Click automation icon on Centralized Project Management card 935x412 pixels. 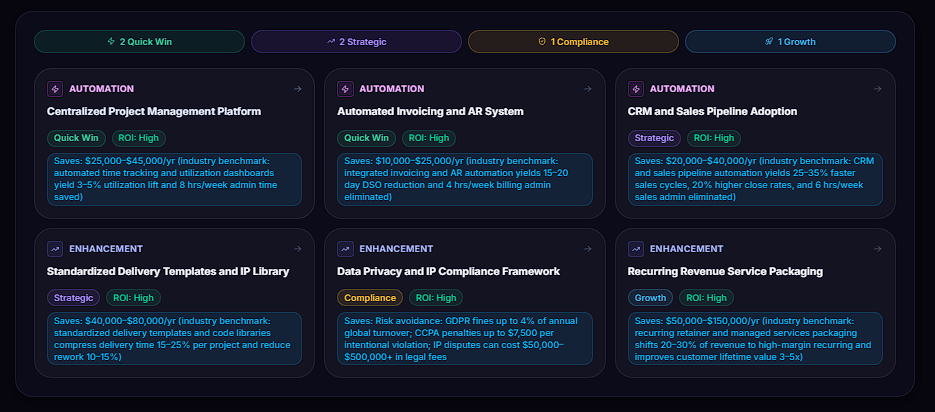coord(55,89)
